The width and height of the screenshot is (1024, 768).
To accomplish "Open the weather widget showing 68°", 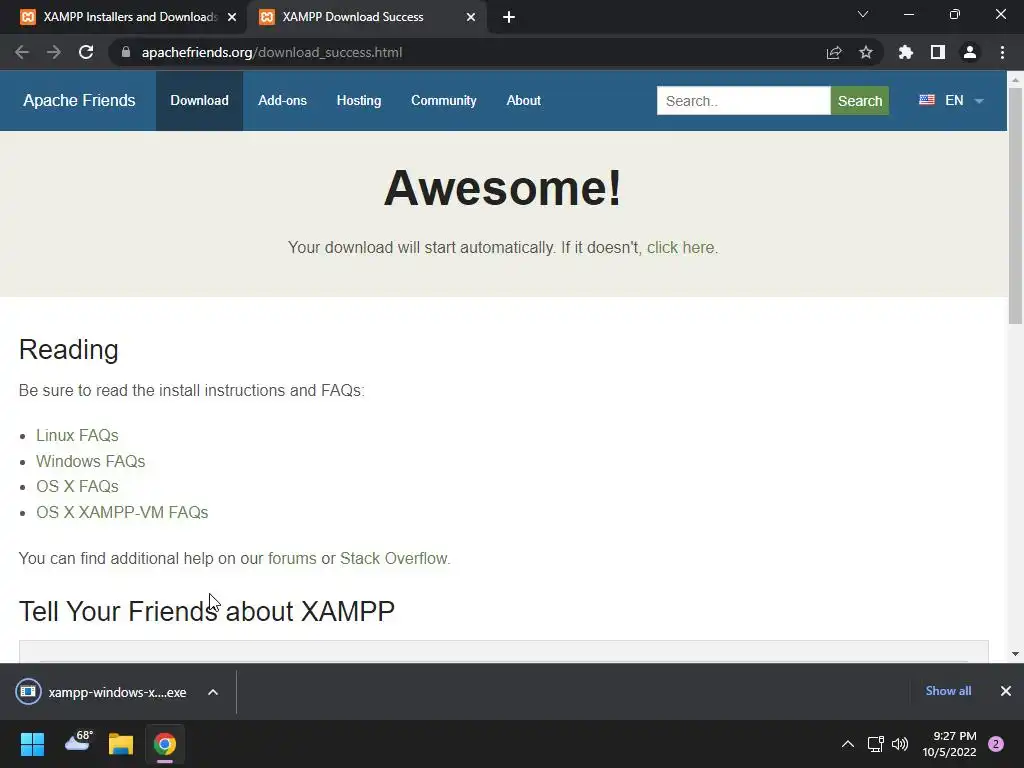I will coord(79,741).
